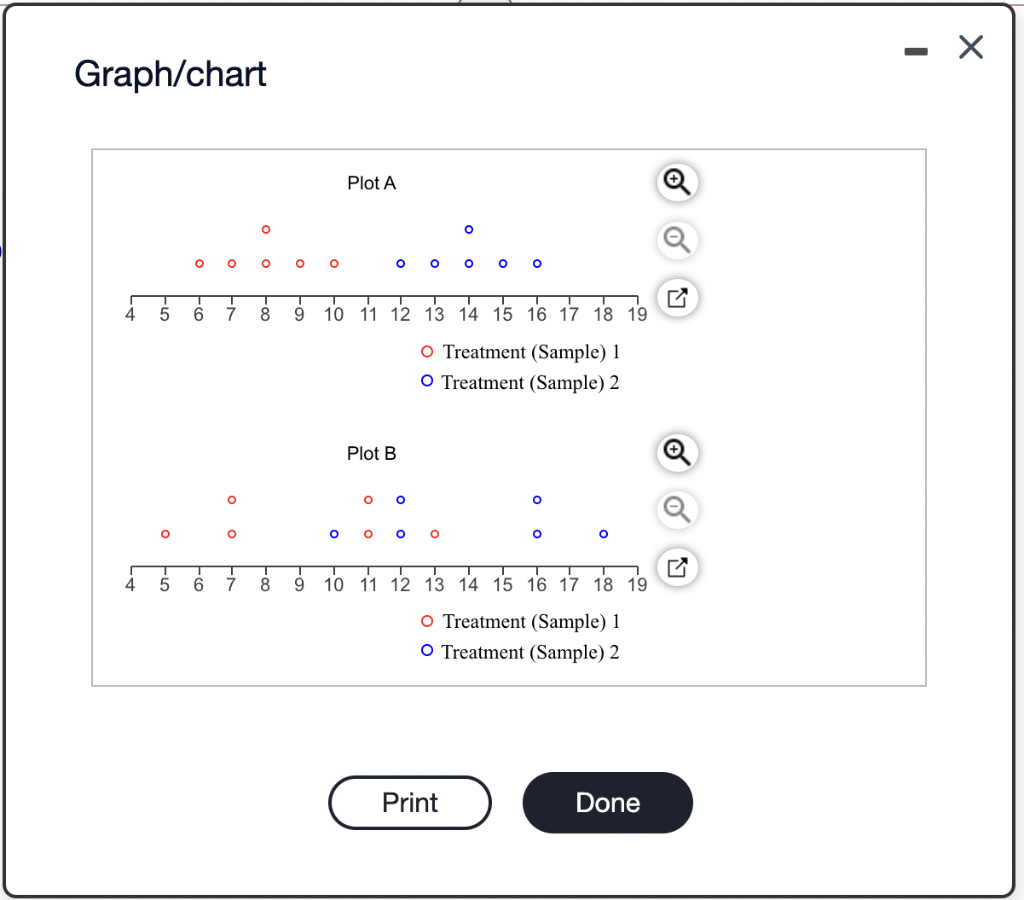Zoom out of Plot B

677,510
